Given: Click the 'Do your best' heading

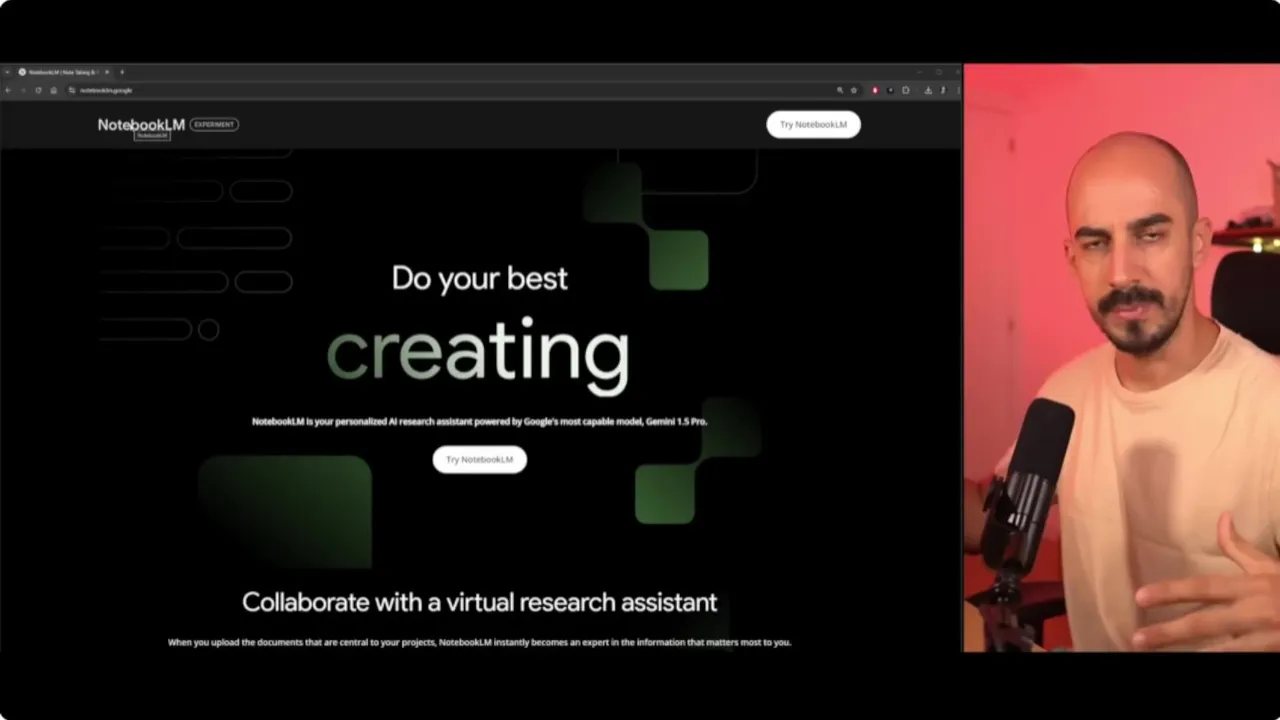Looking at the screenshot, I should coord(479,277).
